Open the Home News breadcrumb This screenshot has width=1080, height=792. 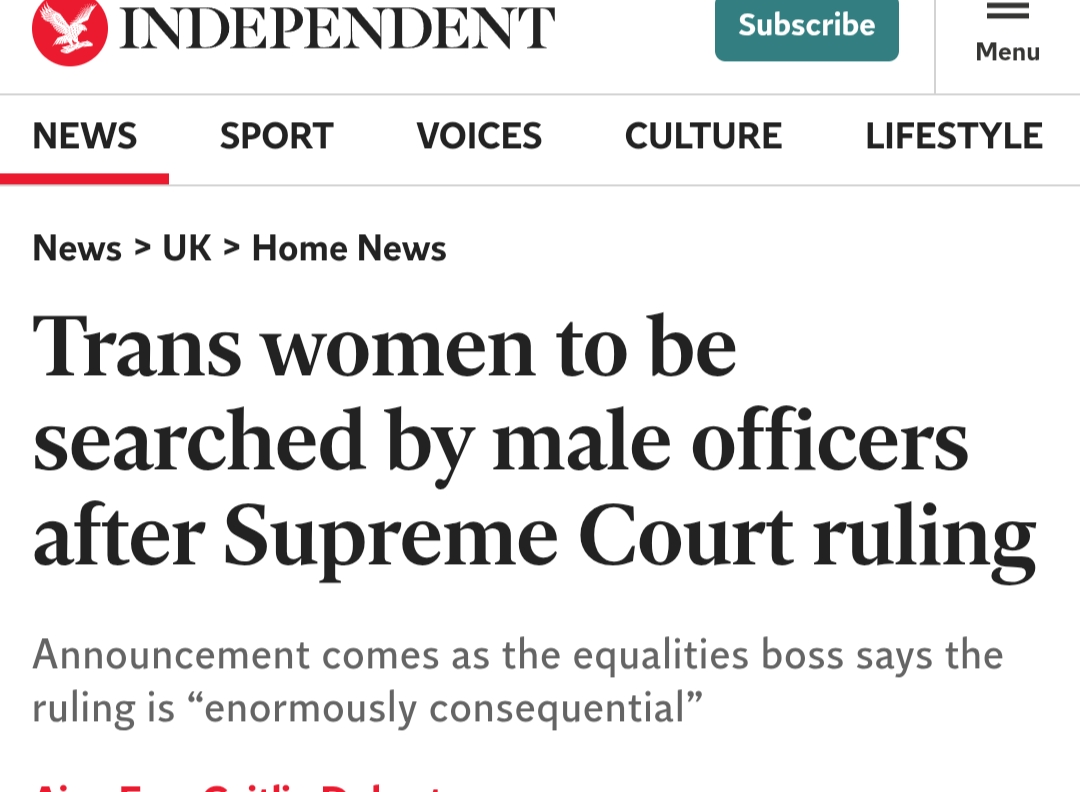click(x=349, y=247)
